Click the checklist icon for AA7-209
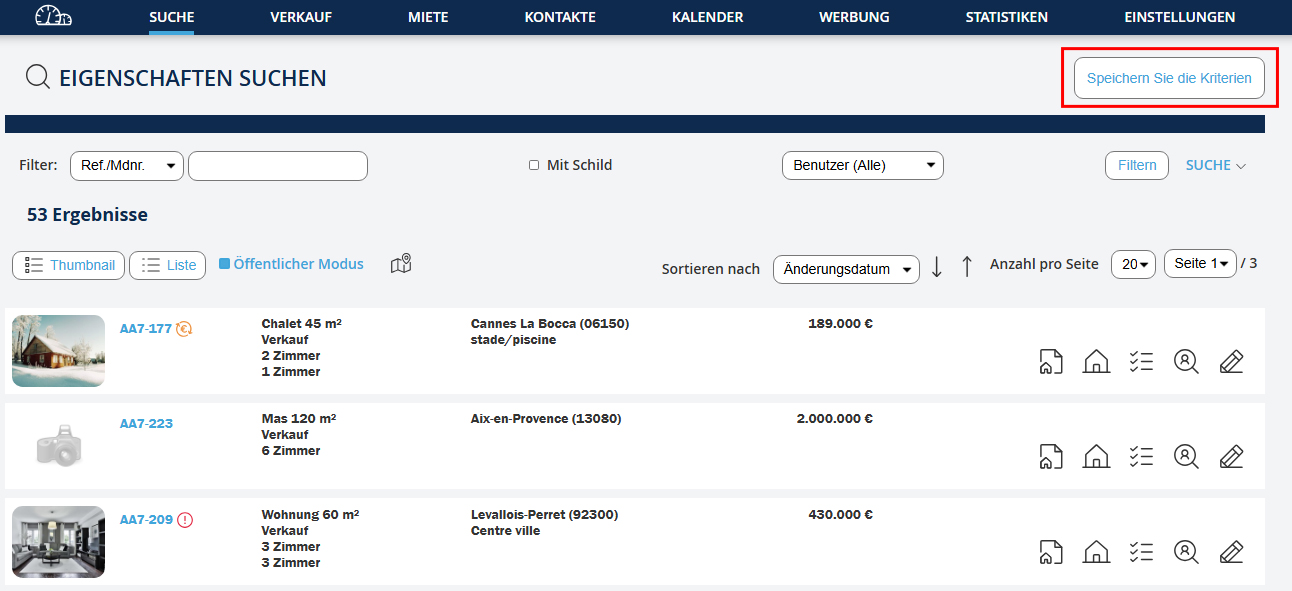 pyautogui.click(x=1141, y=552)
